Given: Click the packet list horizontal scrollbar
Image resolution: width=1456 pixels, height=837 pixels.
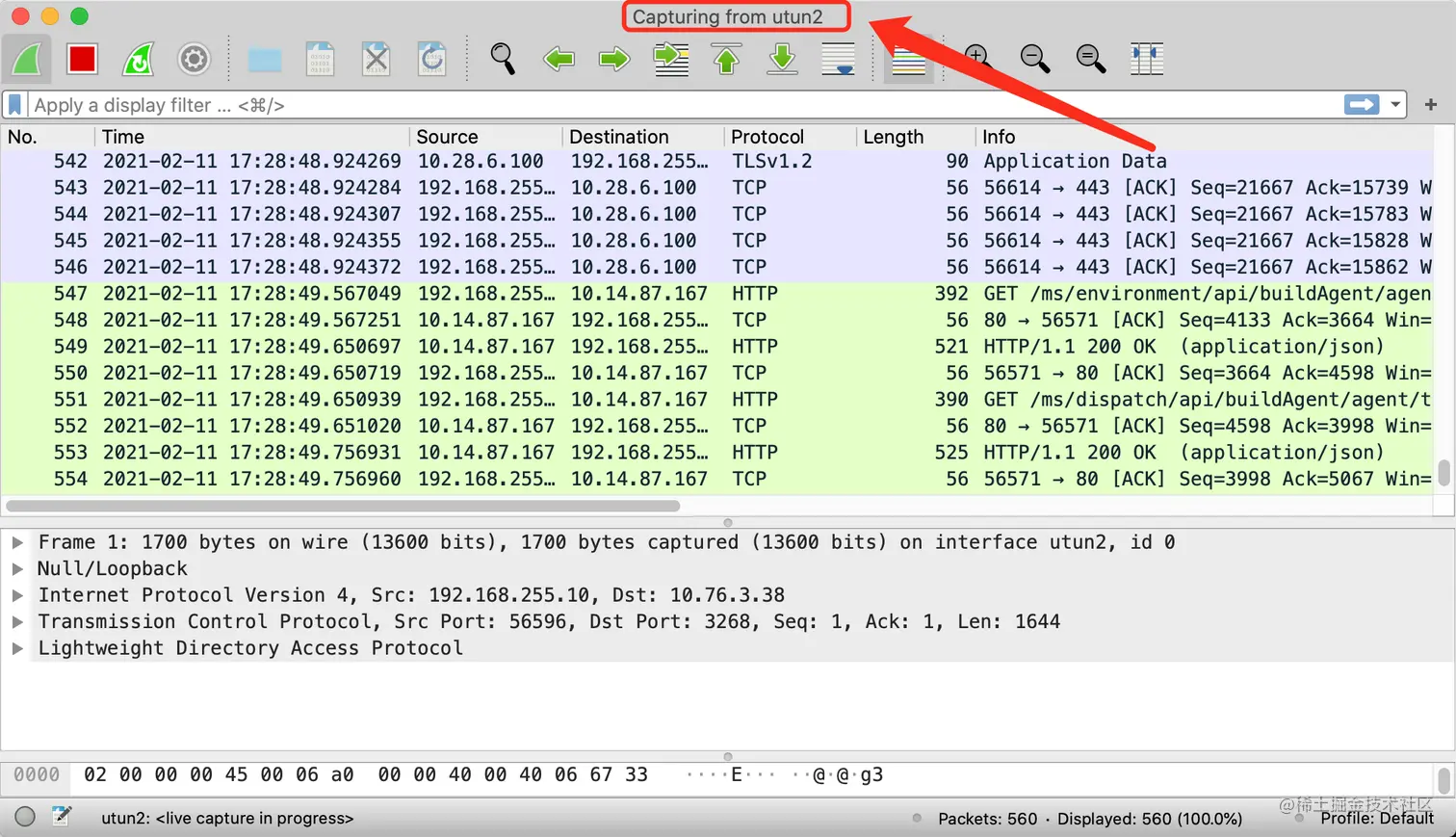Looking at the screenshot, I should coord(343,506).
